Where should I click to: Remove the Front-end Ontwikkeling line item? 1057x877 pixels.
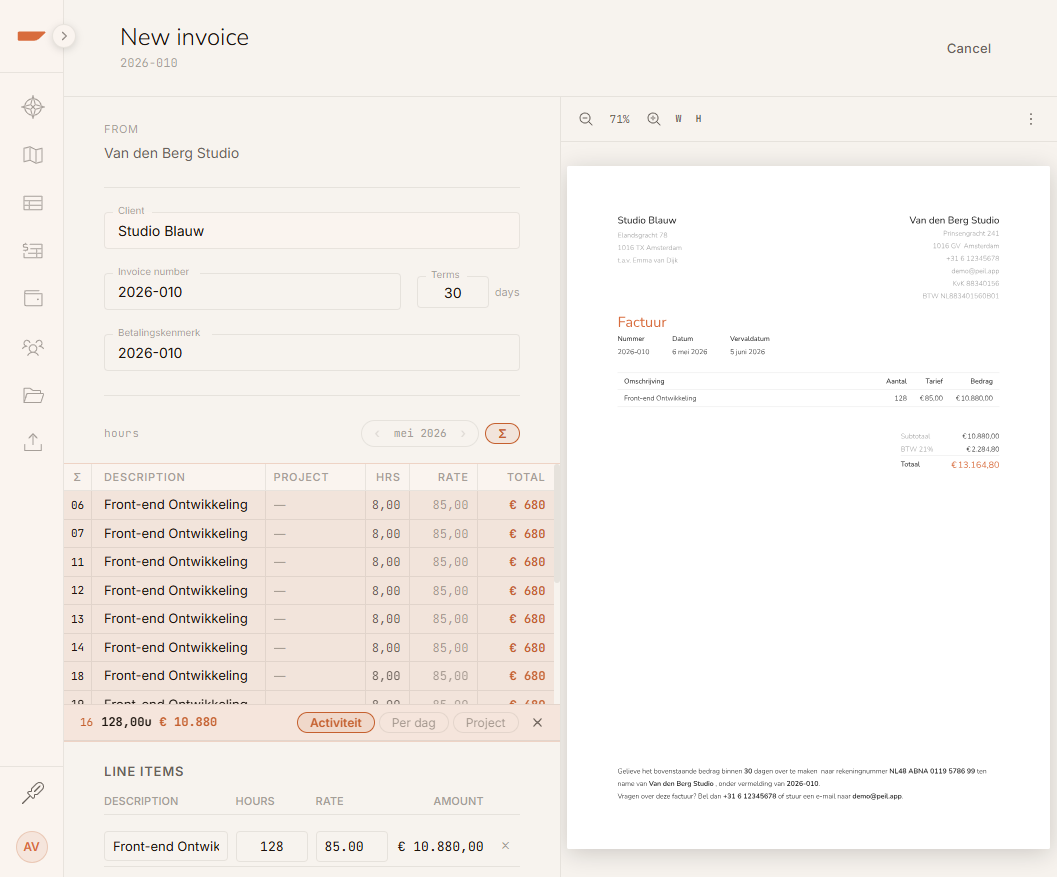[x=506, y=846]
